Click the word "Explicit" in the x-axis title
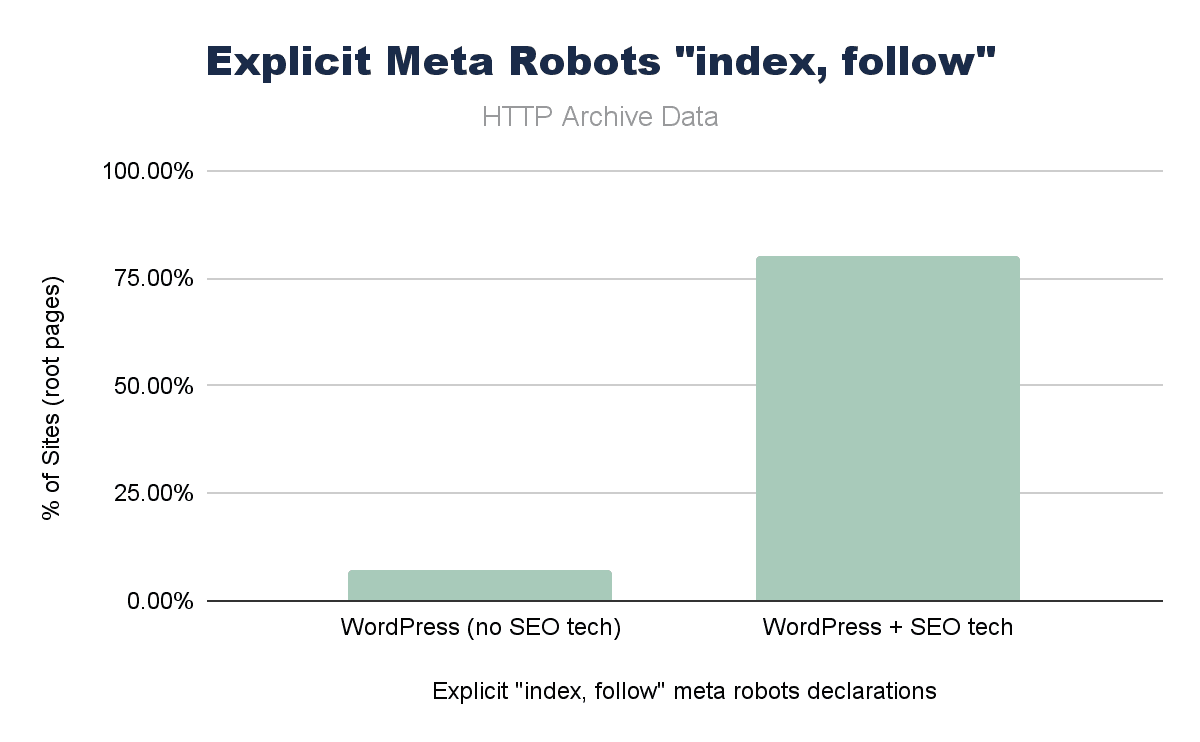 click(469, 691)
